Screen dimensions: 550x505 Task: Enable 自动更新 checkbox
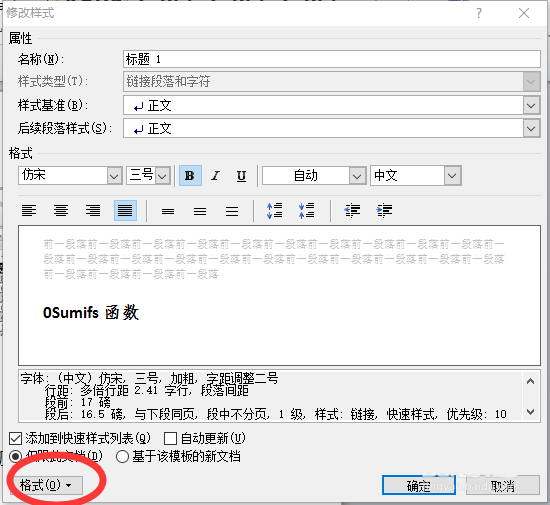(x=170, y=438)
